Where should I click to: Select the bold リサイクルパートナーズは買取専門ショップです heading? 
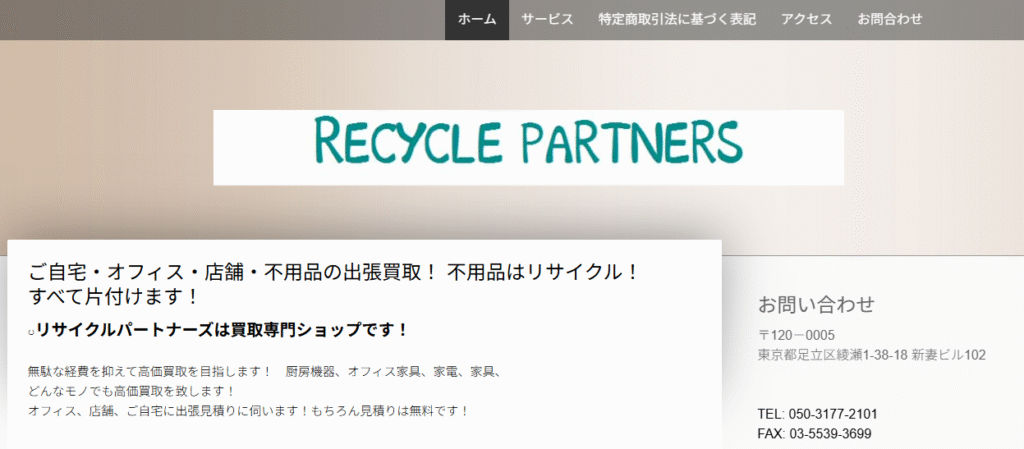pos(222,330)
